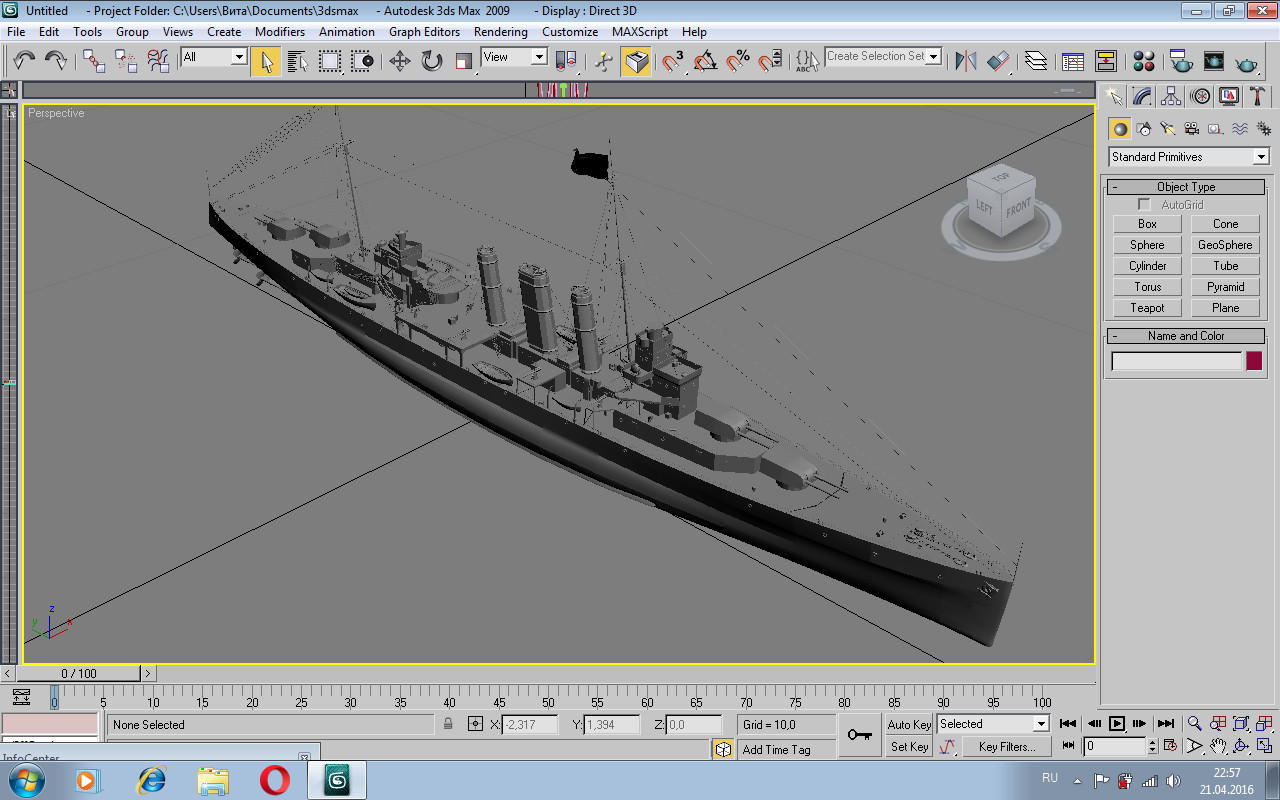
Task: Open the Material Editor (colored spheres icon)
Action: pos(1145,62)
